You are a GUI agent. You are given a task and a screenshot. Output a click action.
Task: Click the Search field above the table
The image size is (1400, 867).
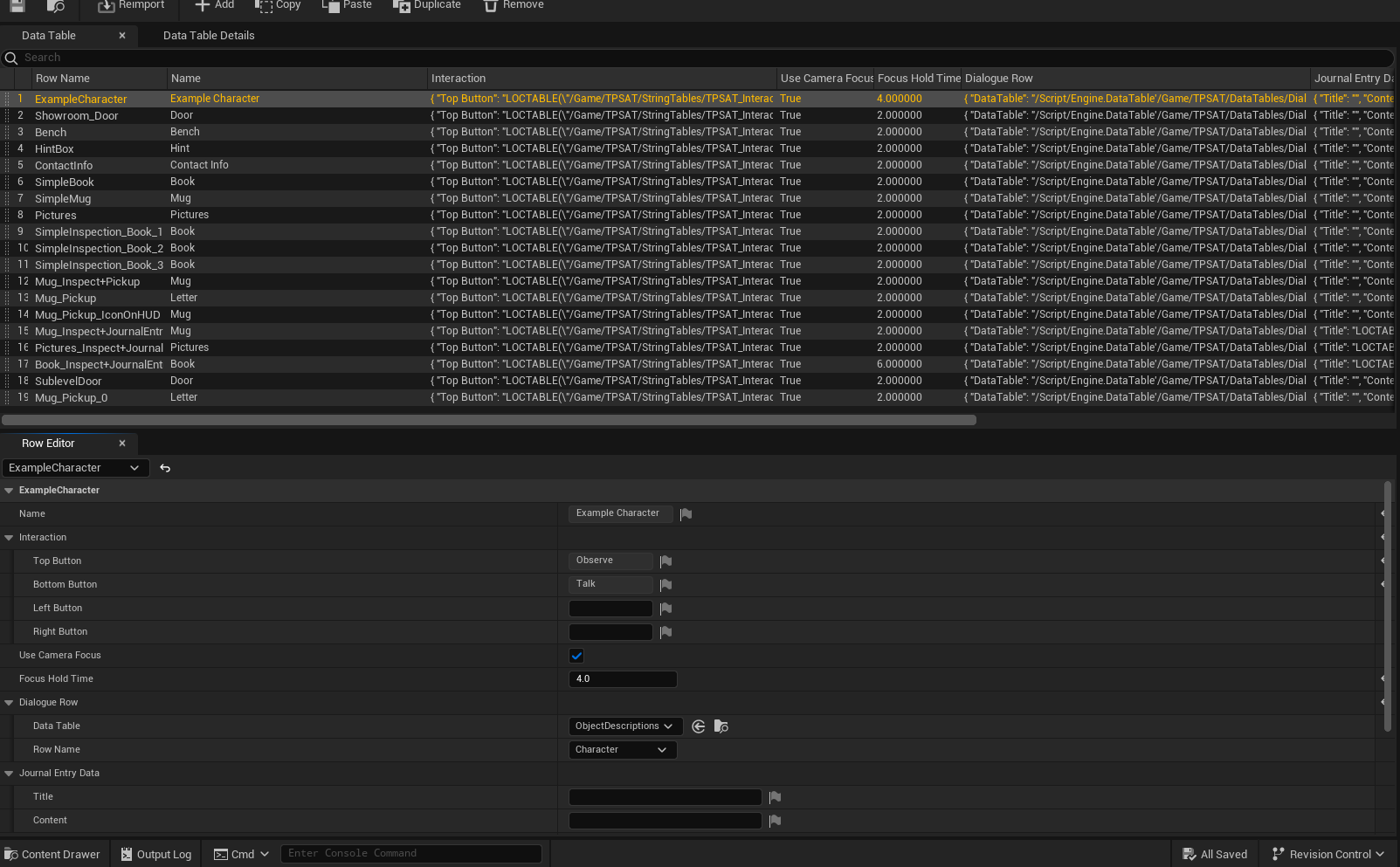coord(699,58)
